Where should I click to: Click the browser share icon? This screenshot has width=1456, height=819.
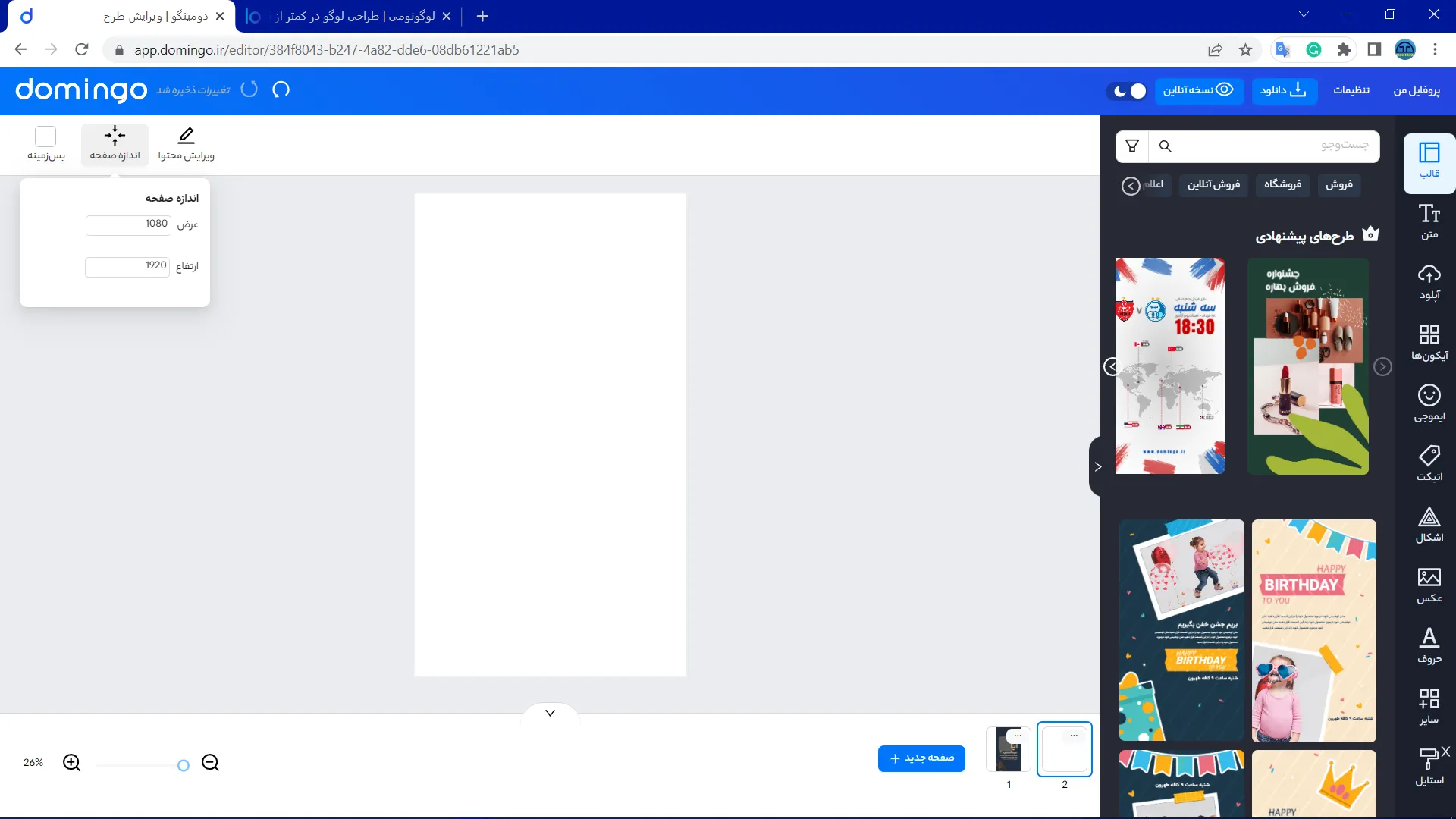1215,50
